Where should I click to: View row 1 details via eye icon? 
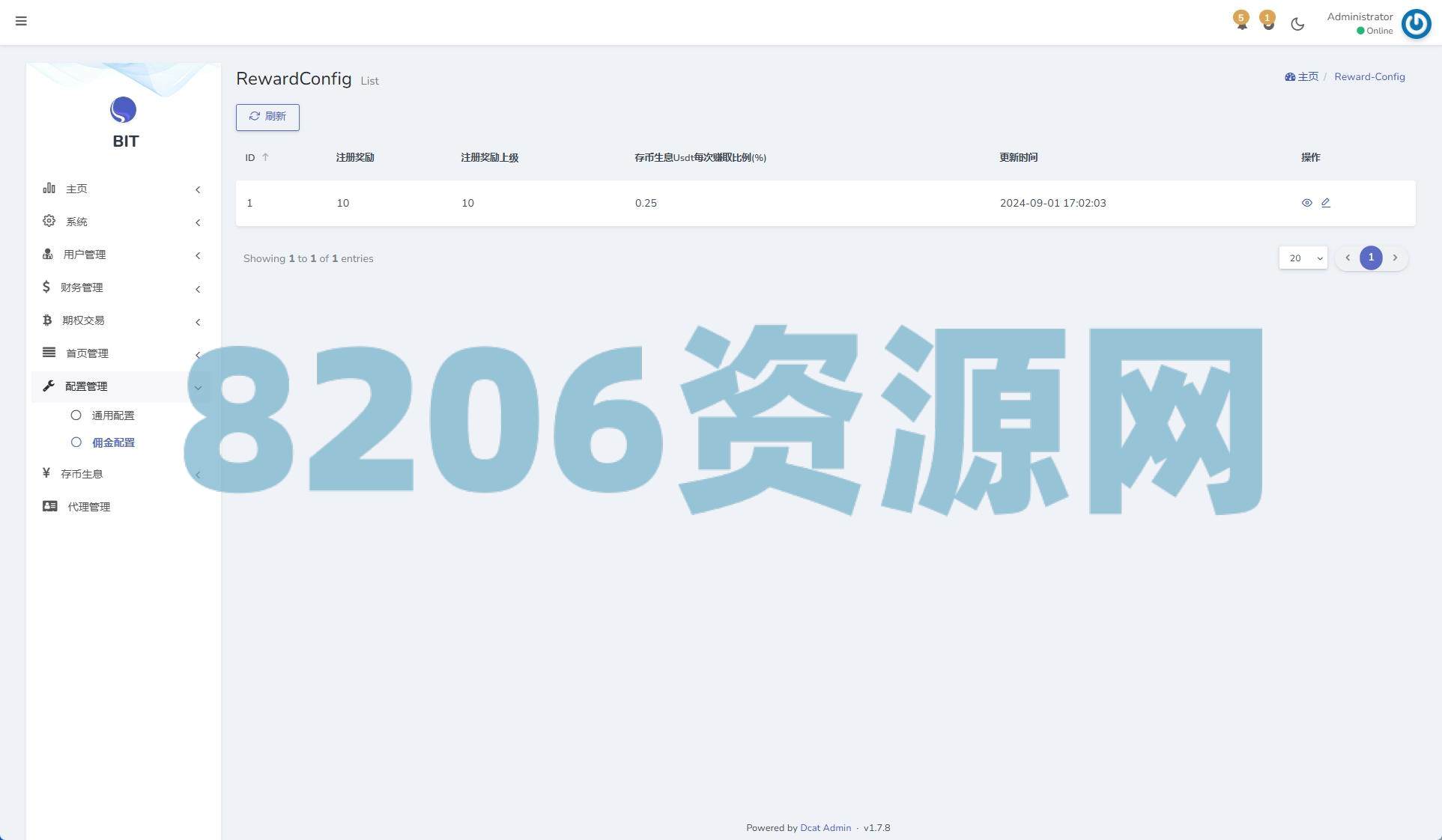[1306, 203]
